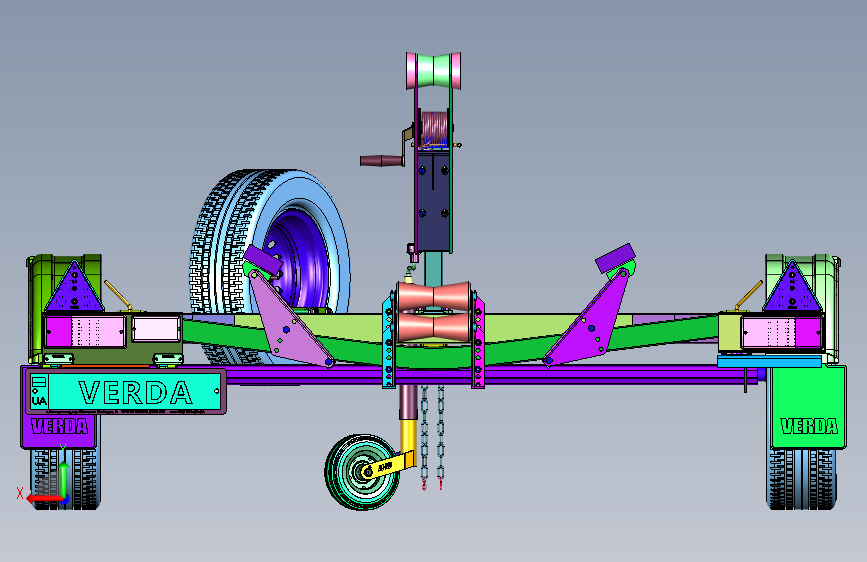Select the green VERDA mud flap
Viewport: 867px width, 562px height.
click(808, 408)
